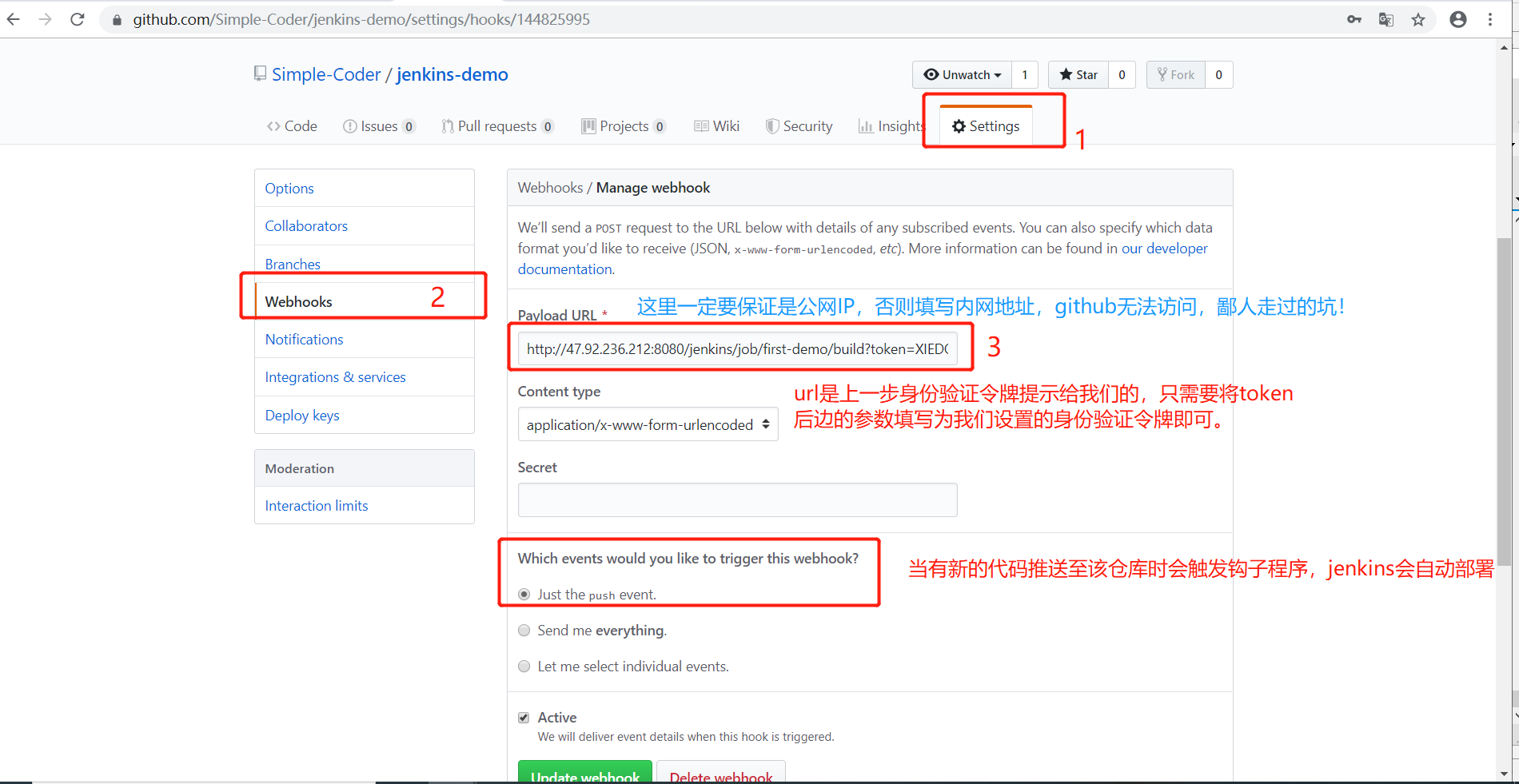
Task: Open the repository book icon next to Simple-Coder
Action: [260, 74]
